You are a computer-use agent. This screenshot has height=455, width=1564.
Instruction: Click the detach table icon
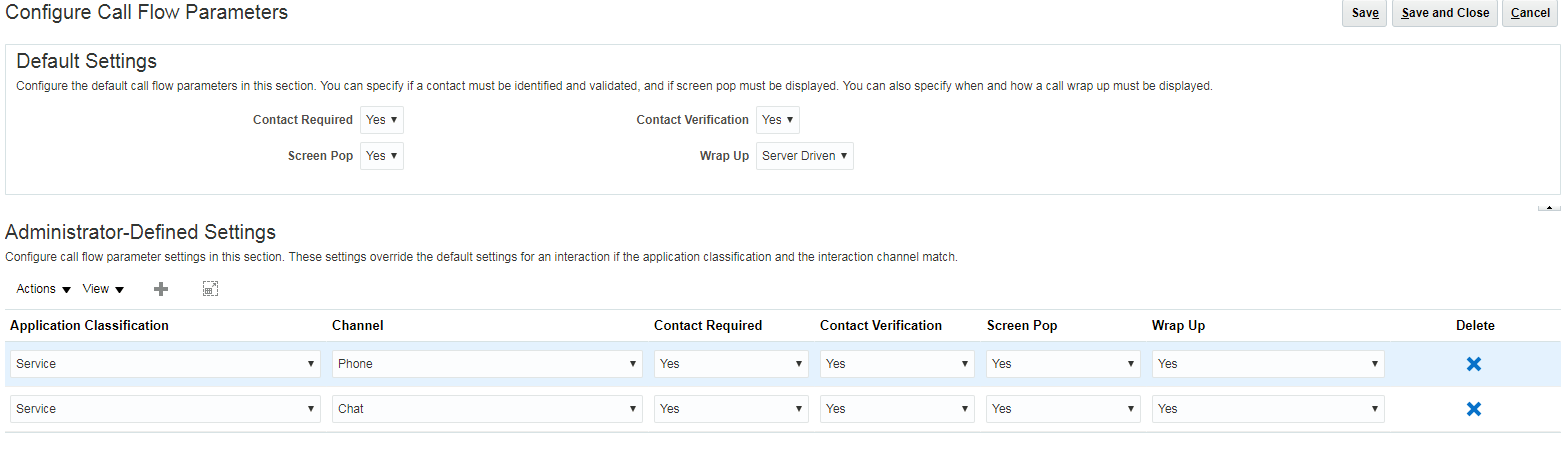click(210, 289)
